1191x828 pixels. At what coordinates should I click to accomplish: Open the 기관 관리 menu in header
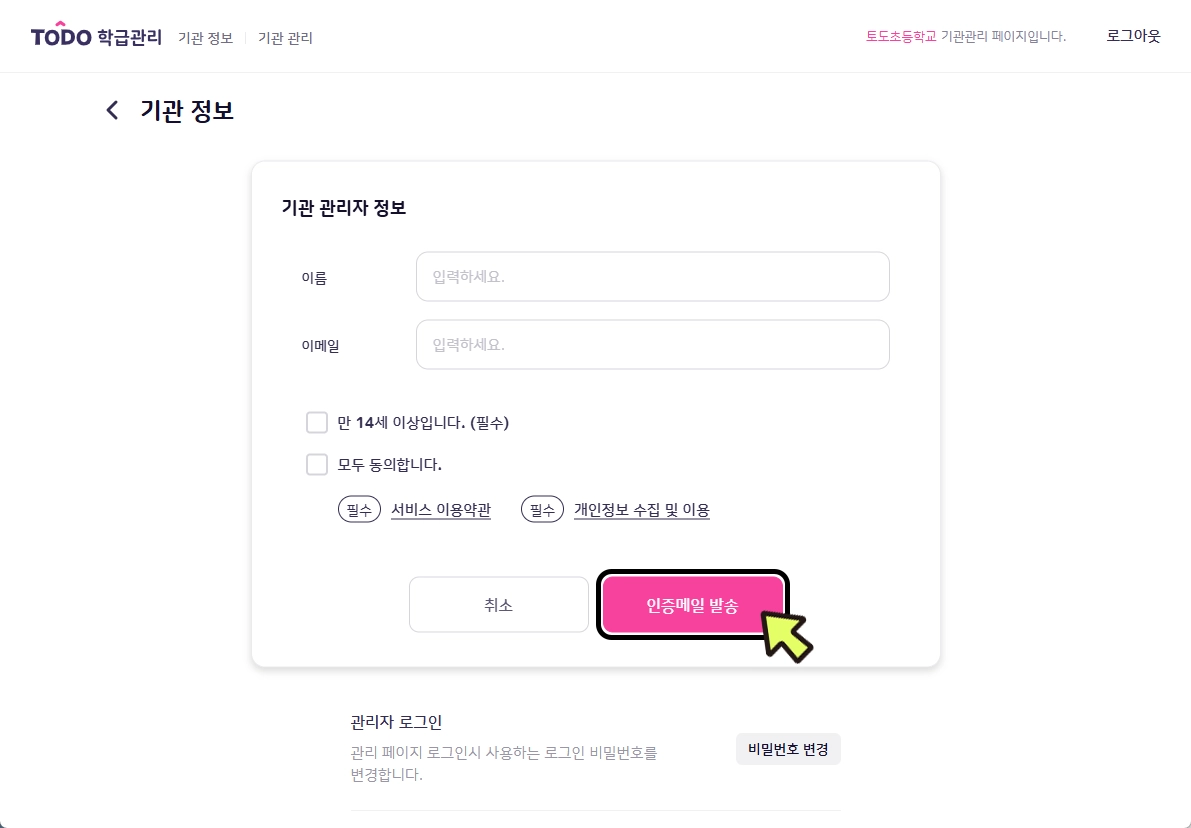coord(285,38)
